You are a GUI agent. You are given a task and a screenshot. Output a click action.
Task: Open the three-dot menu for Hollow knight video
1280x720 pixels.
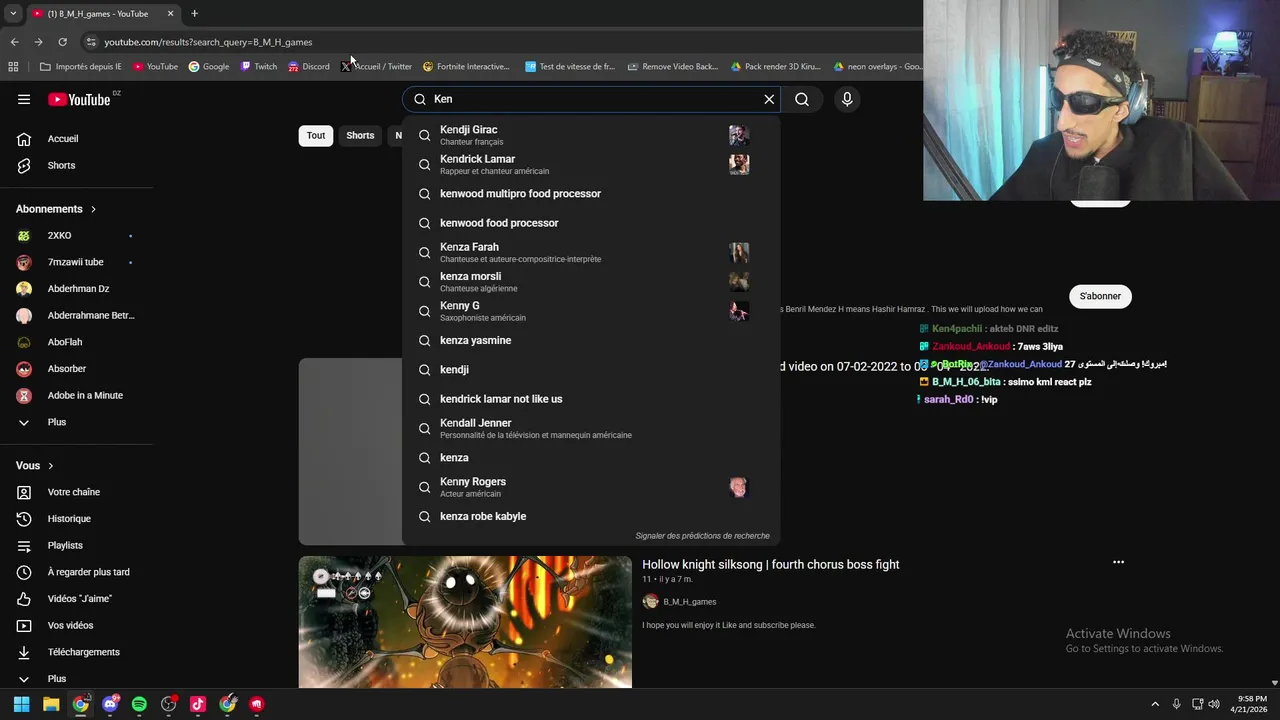click(x=1118, y=562)
